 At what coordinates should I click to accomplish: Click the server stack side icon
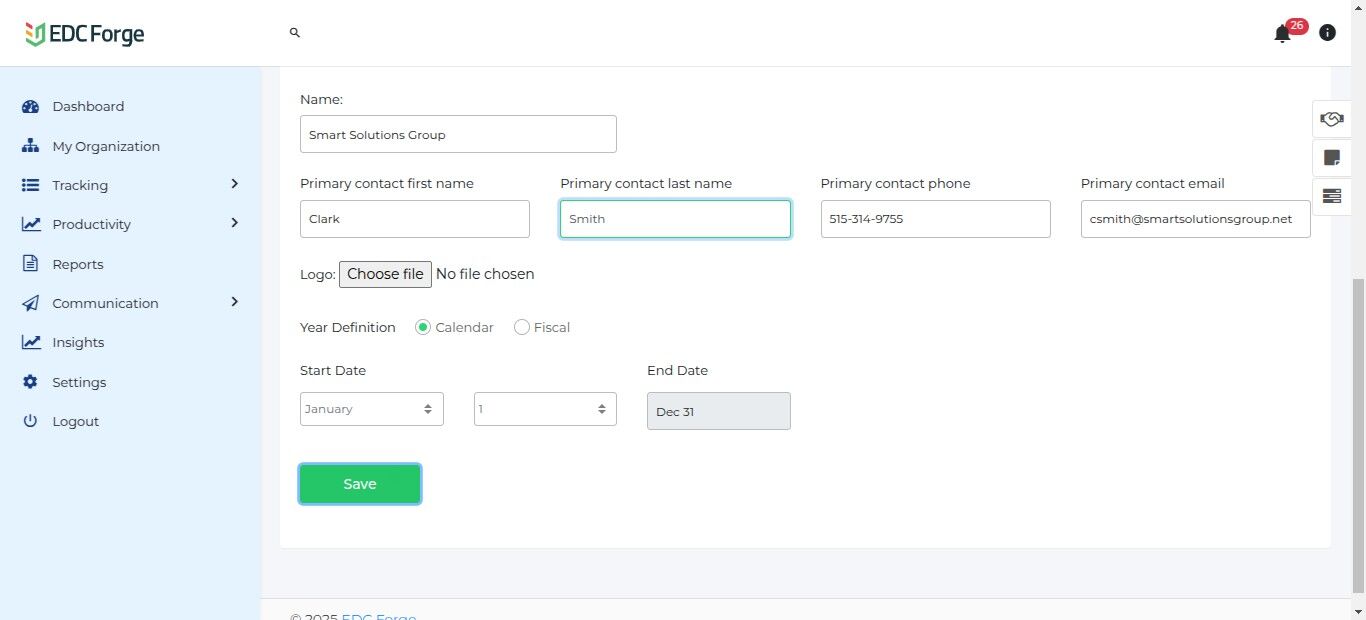[1331, 196]
